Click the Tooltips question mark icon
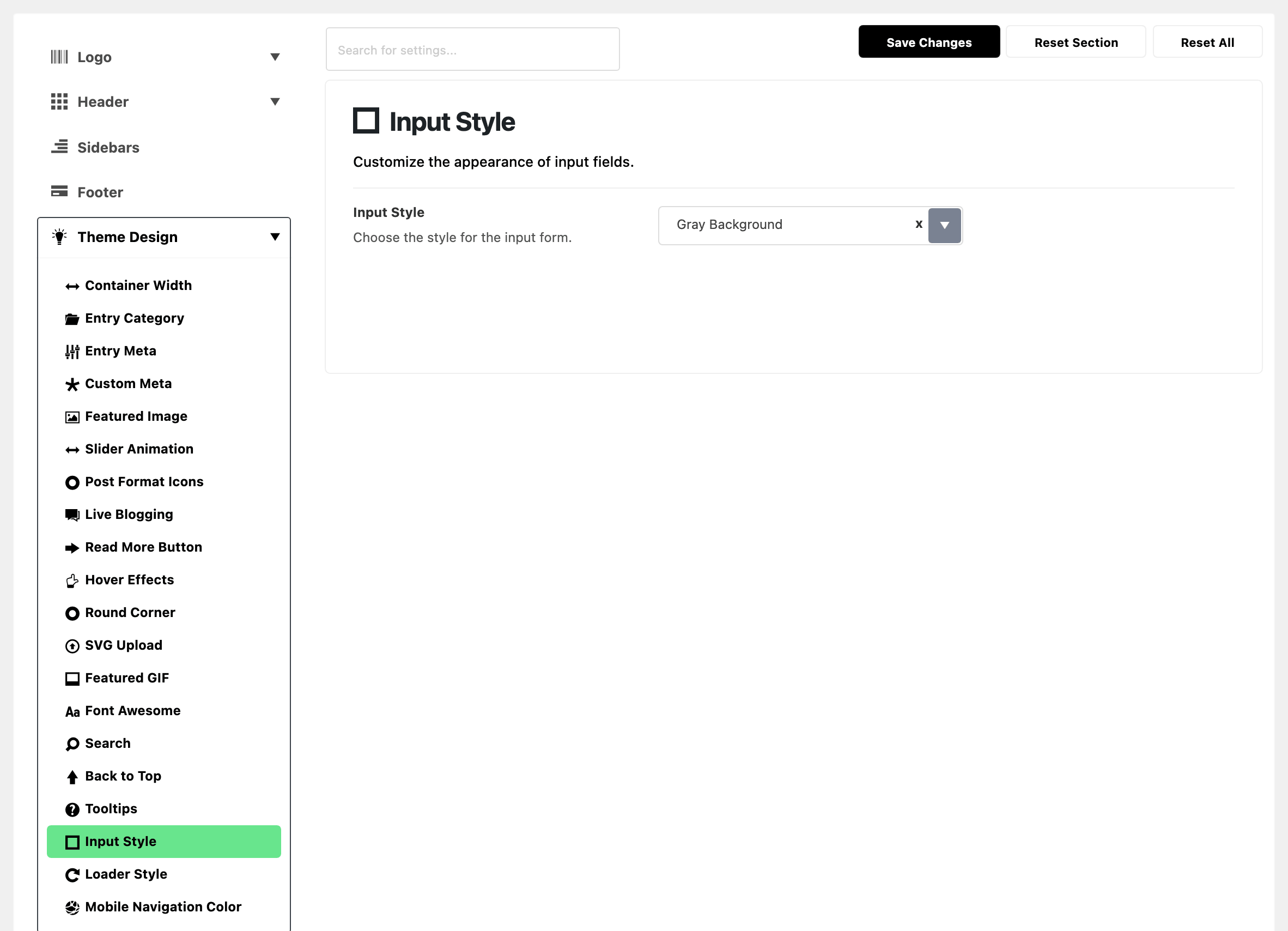1288x931 pixels. [72, 809]
